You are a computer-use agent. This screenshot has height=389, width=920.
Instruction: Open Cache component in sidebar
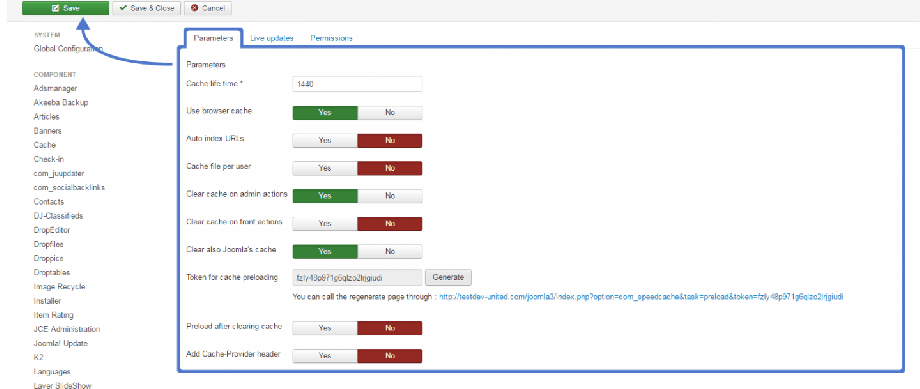(x=45, y=145)
